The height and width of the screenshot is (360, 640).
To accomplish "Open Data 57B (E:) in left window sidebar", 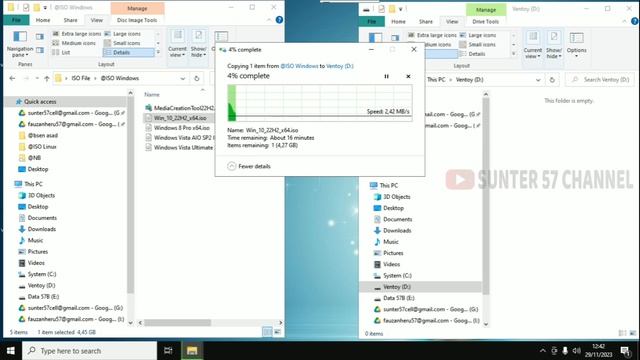I will 43,297.
